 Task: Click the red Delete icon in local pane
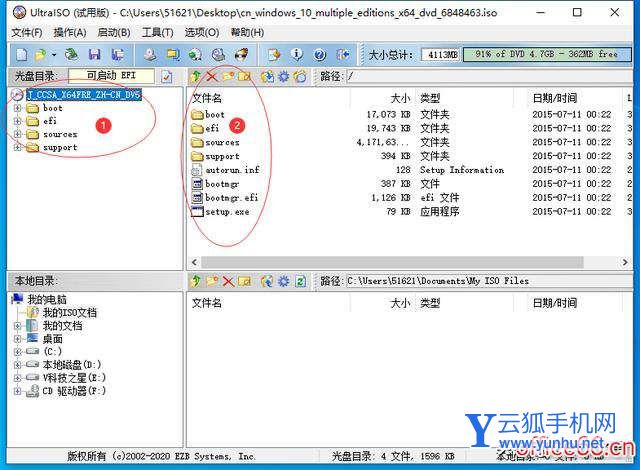coord(228,281)
